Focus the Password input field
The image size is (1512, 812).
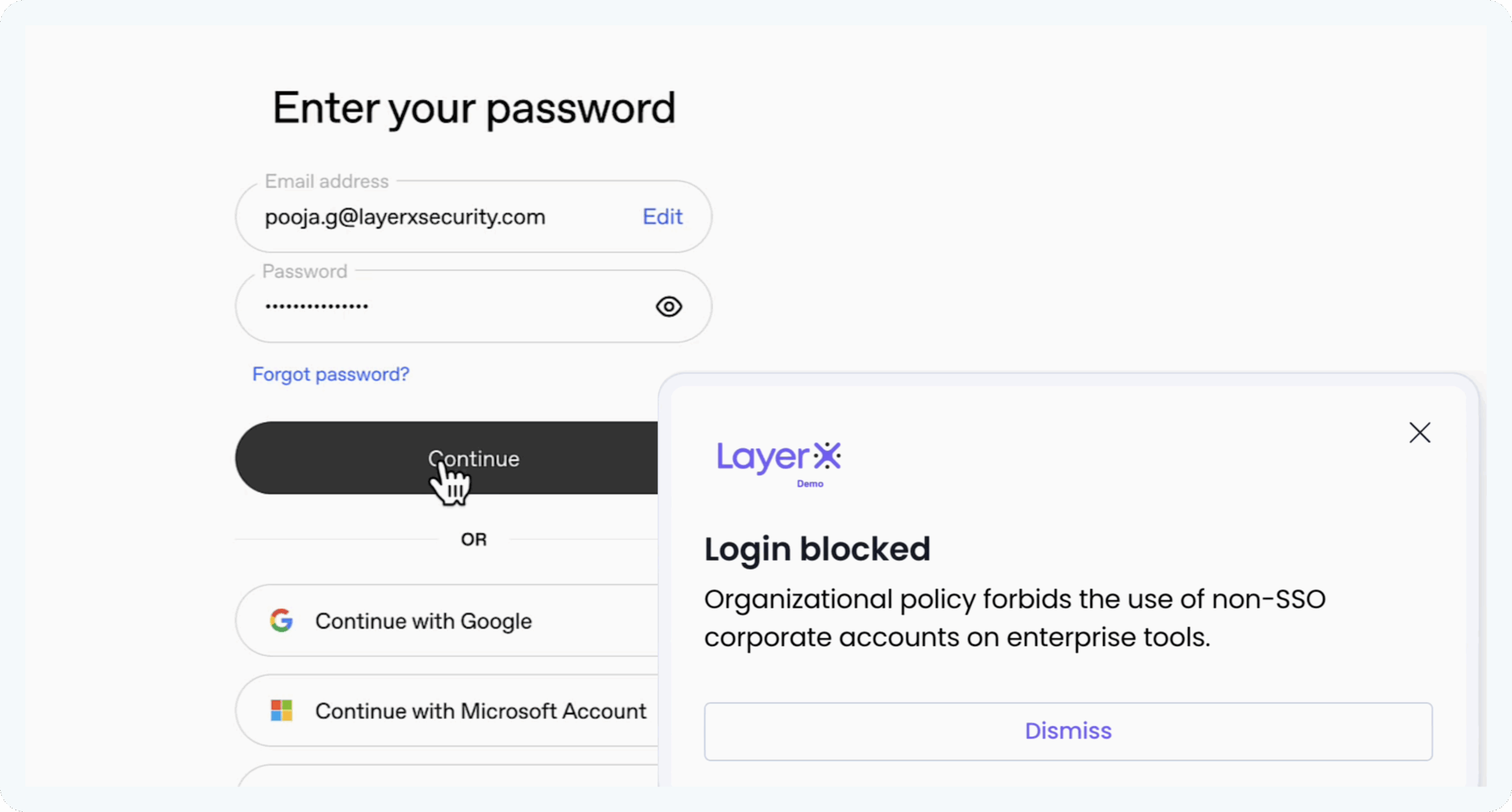(x=449, y=307)
